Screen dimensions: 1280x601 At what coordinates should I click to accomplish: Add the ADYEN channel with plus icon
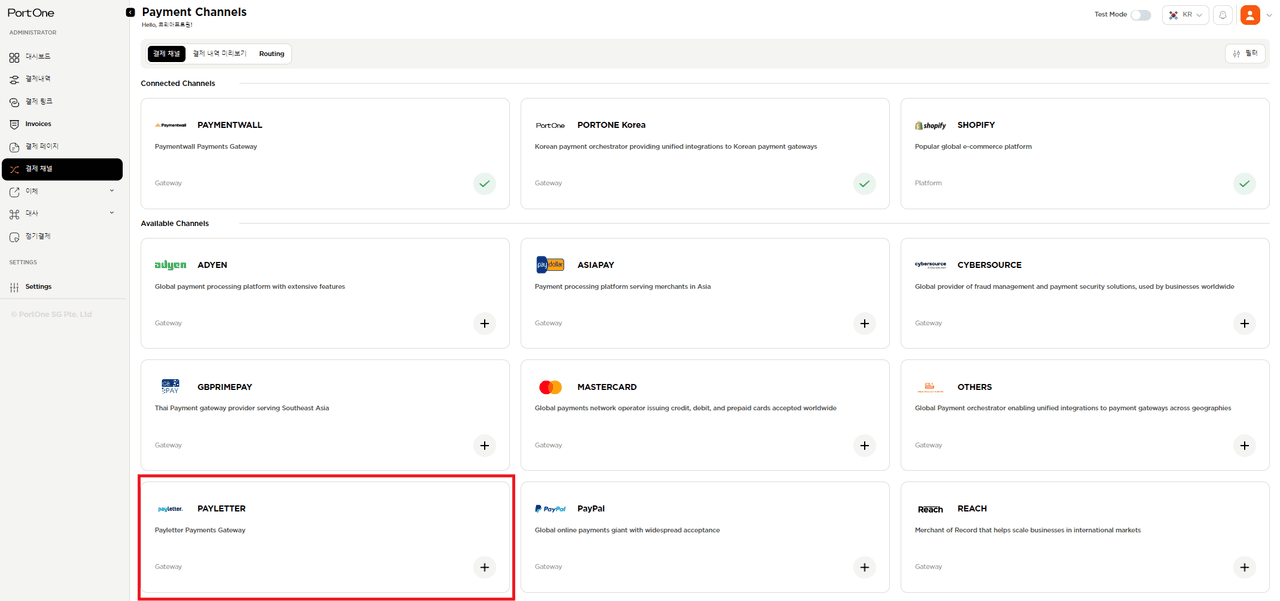(484, 323)
